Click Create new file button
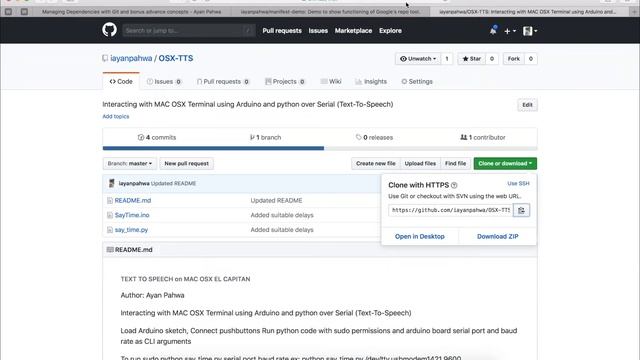This screenshot has height=360, width=640. coord(376,163)
